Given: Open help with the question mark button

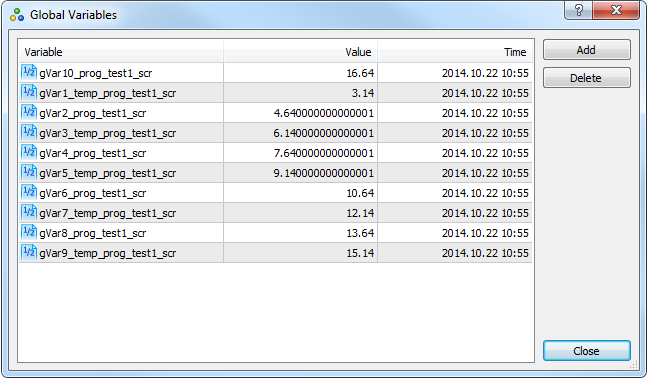Looking at the screenshot, I should pos(579,10).
